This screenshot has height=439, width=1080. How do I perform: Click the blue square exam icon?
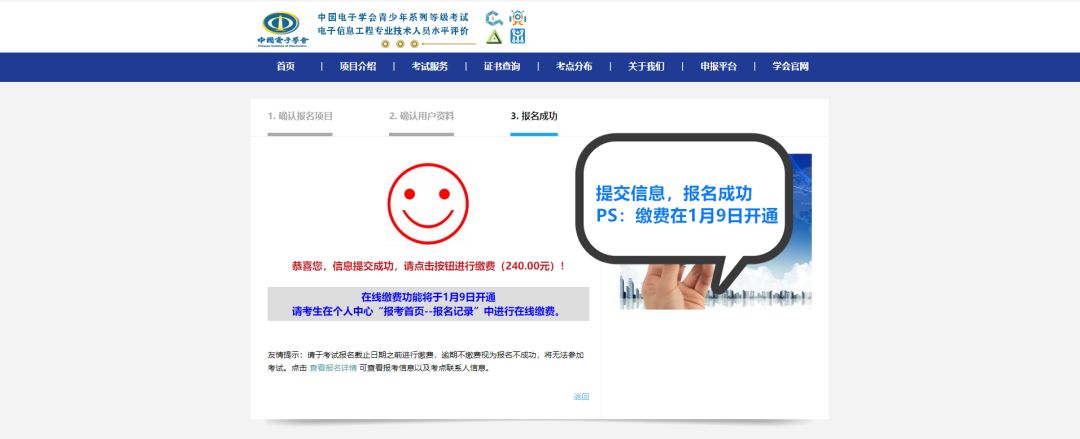pos(517,37)
